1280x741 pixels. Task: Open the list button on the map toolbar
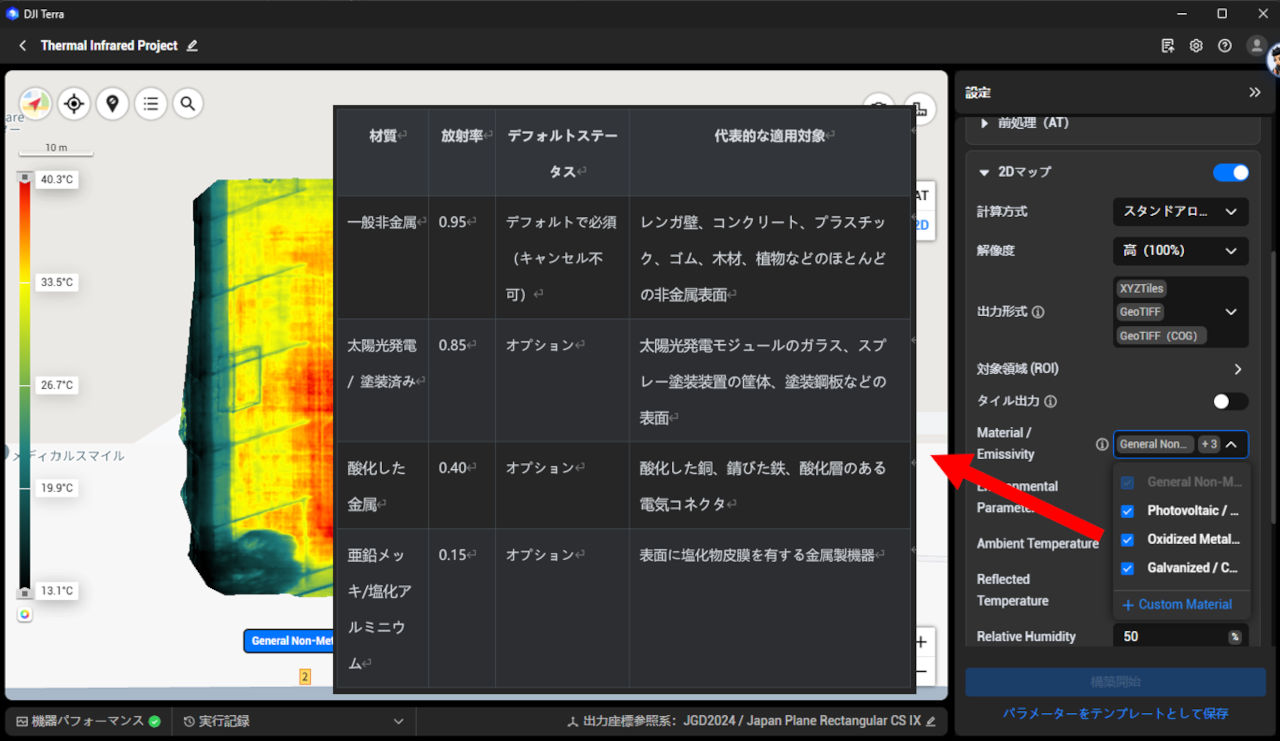point(150,103)
